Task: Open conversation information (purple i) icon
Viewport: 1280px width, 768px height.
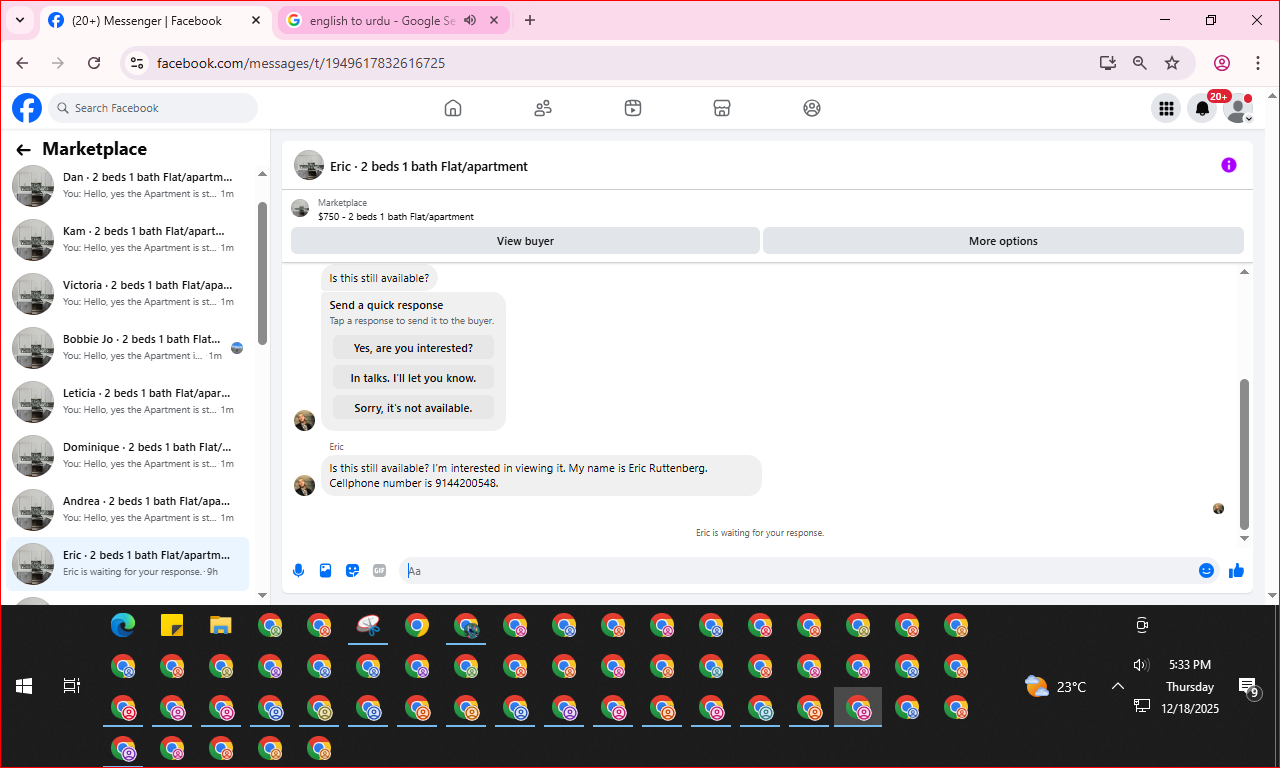Action: (x=1229, y=165)
